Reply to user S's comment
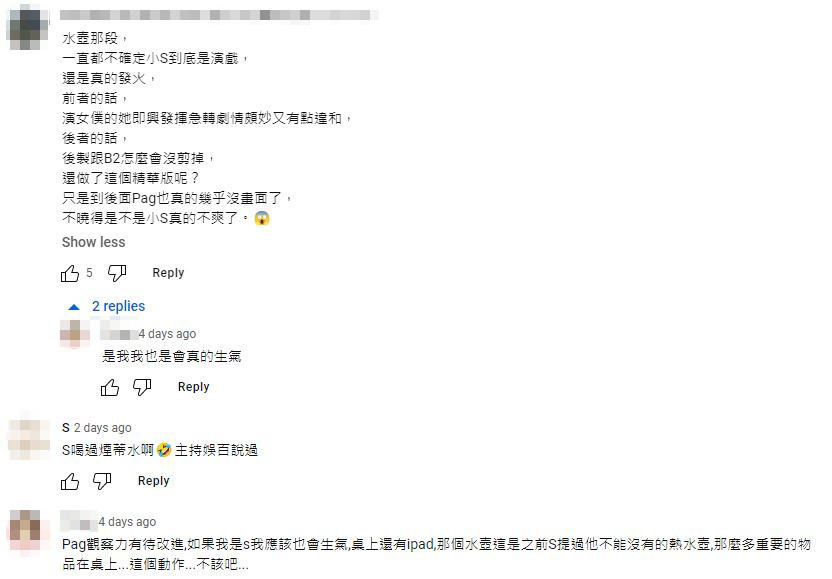832x579 pixels. 154,481
